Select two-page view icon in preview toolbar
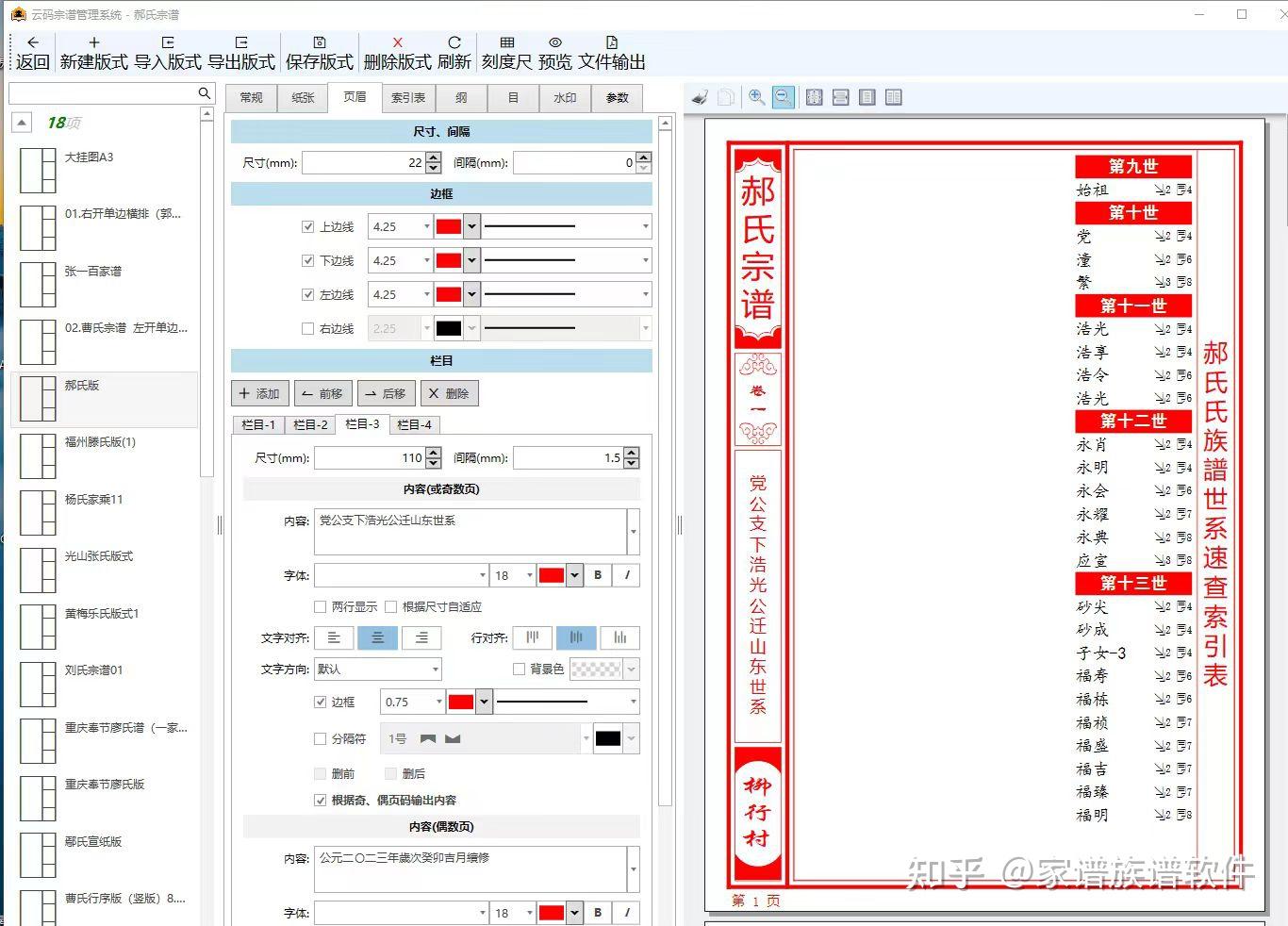The width and height of the screenshot is (1288, 926). point(894,97)
